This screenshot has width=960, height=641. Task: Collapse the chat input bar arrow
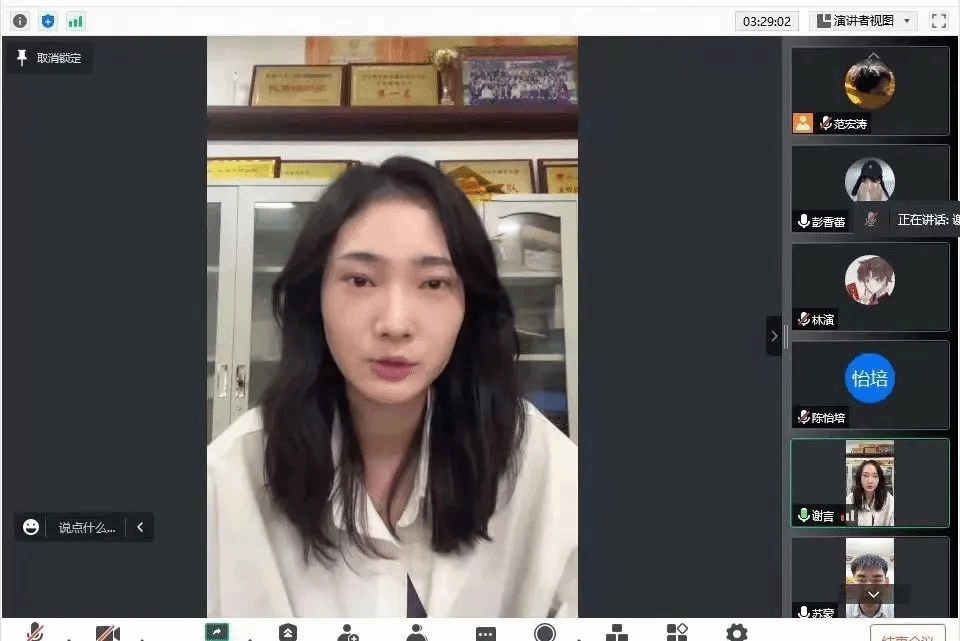[x=140, y=527]
